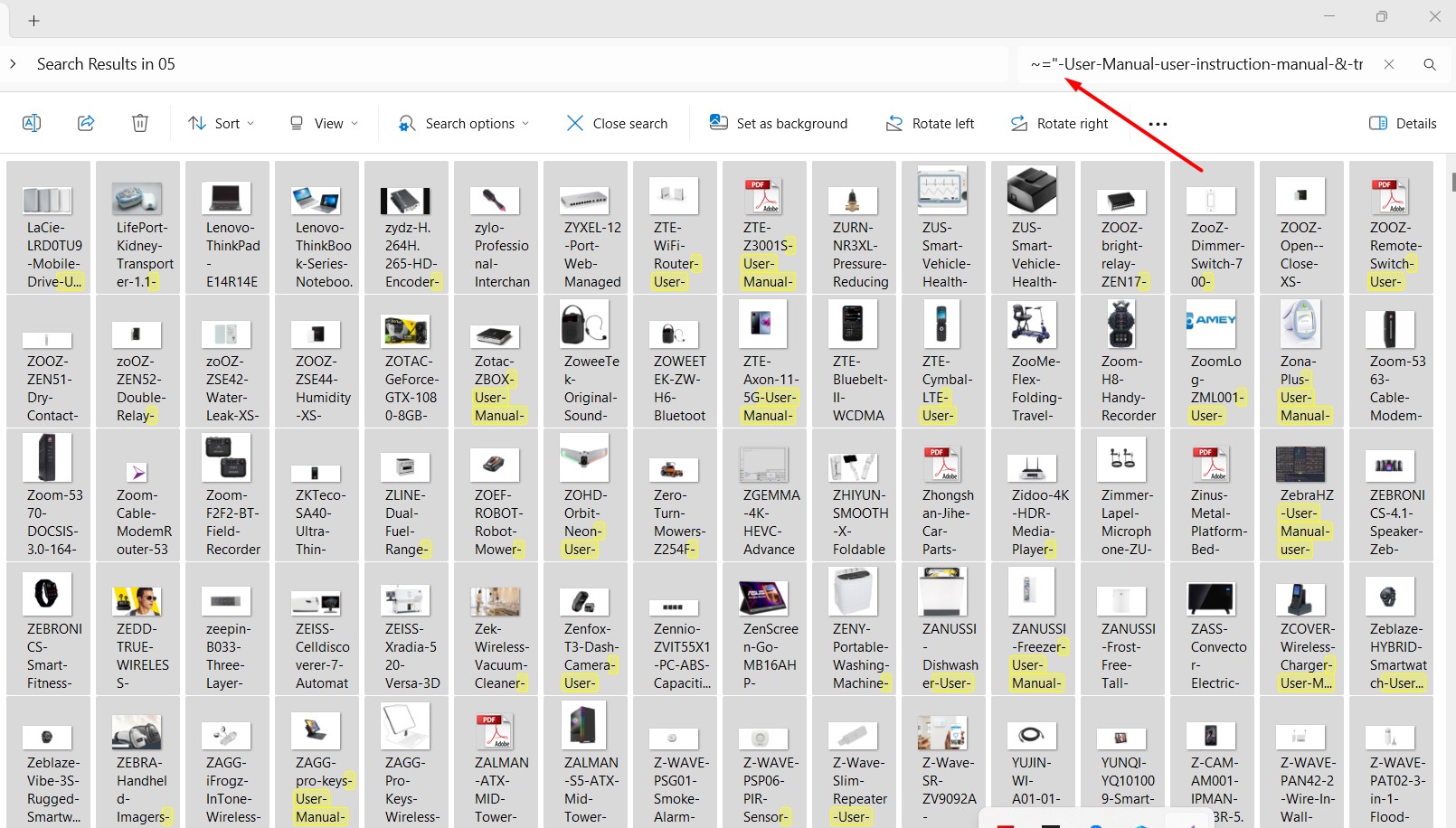Click the Delete trash icon
This screenshot has width=1456, height=828.
[x=140, y=123]
